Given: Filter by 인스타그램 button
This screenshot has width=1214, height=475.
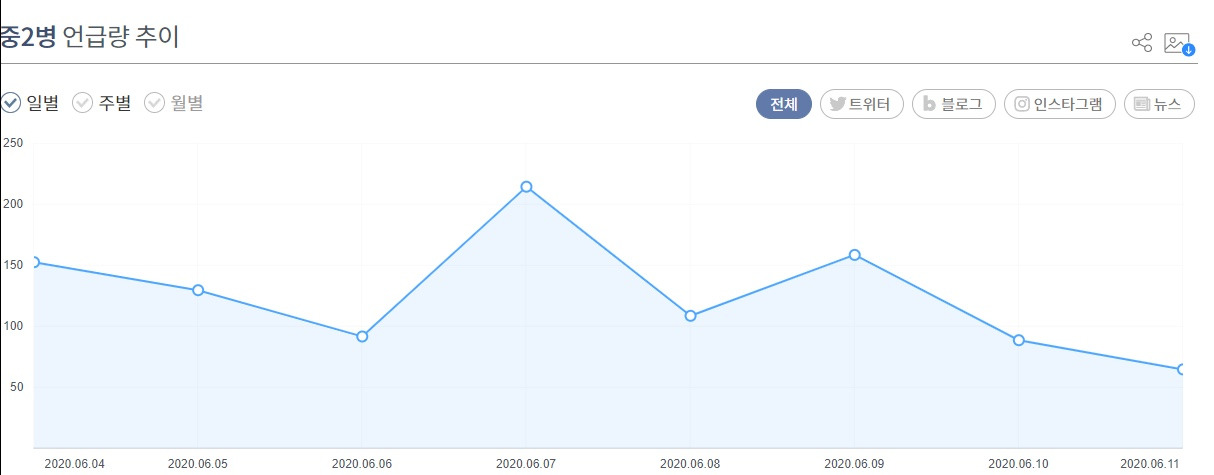Looking at the screenshot, I should [x=1060, y=104].
